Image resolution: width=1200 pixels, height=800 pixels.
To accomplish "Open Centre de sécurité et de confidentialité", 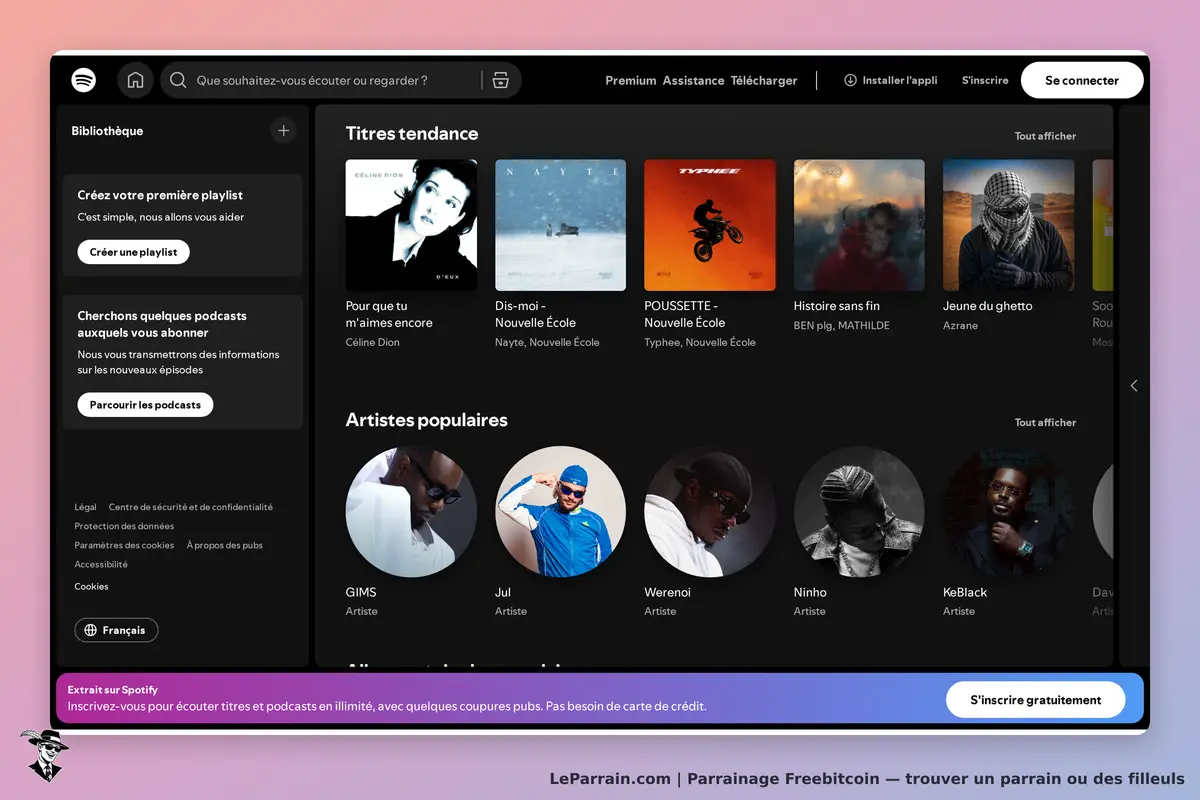I will coord(191,507).
